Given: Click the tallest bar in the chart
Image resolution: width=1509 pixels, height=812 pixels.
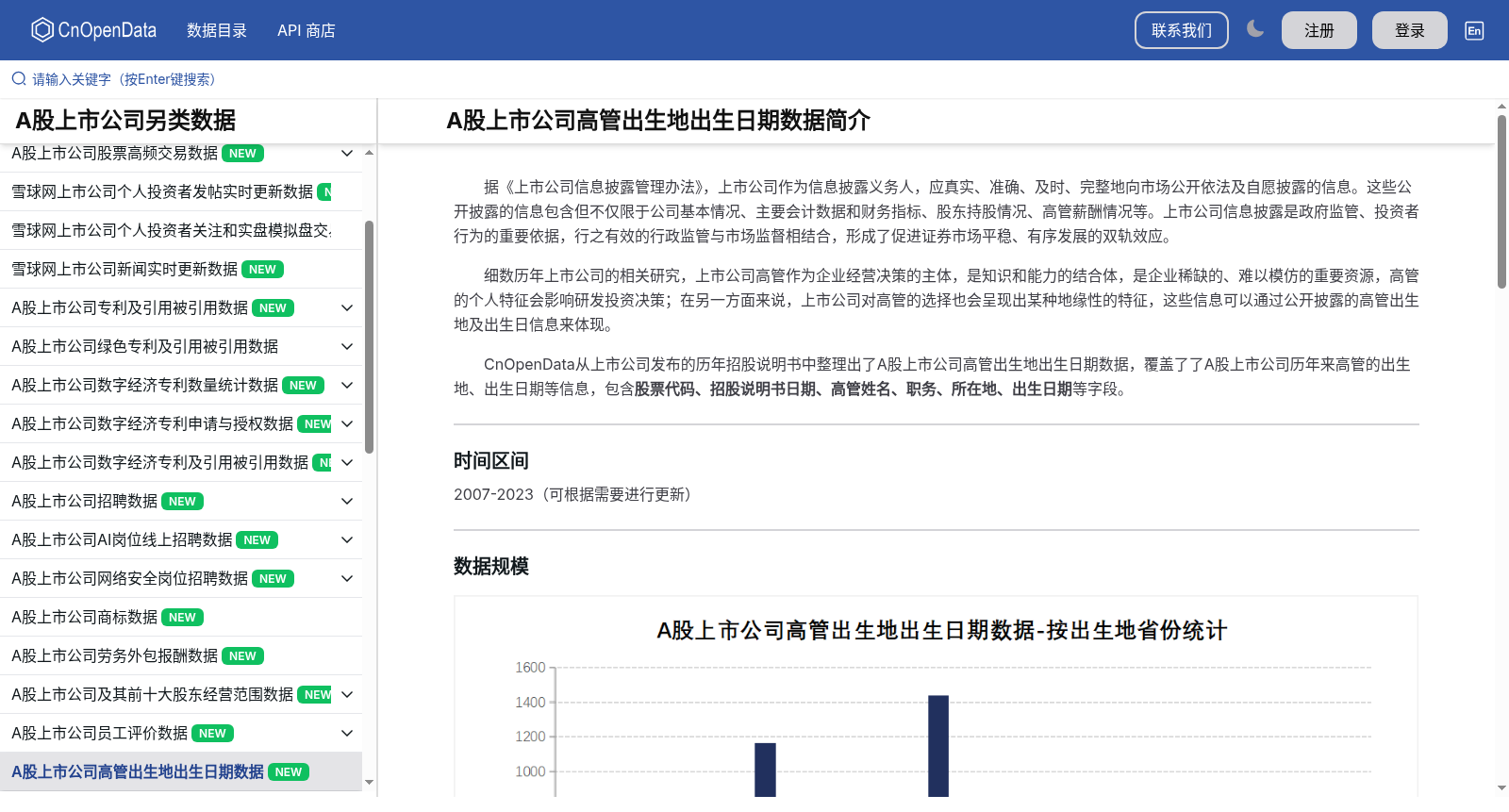Looking at the screenshot, I should tap(938, 746).
